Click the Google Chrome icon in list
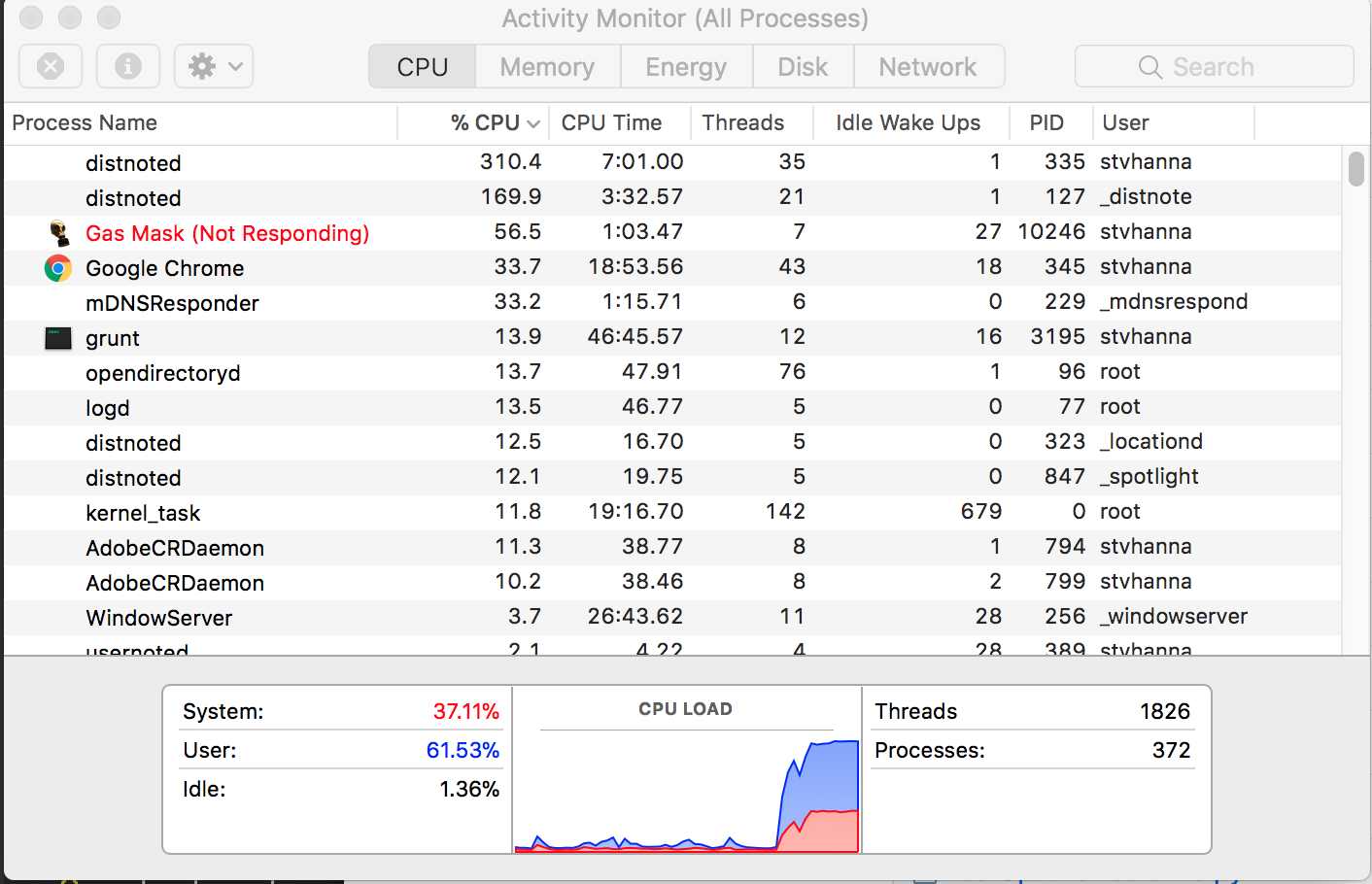This screenshot has width=1372, height=884. coord(58,268)
